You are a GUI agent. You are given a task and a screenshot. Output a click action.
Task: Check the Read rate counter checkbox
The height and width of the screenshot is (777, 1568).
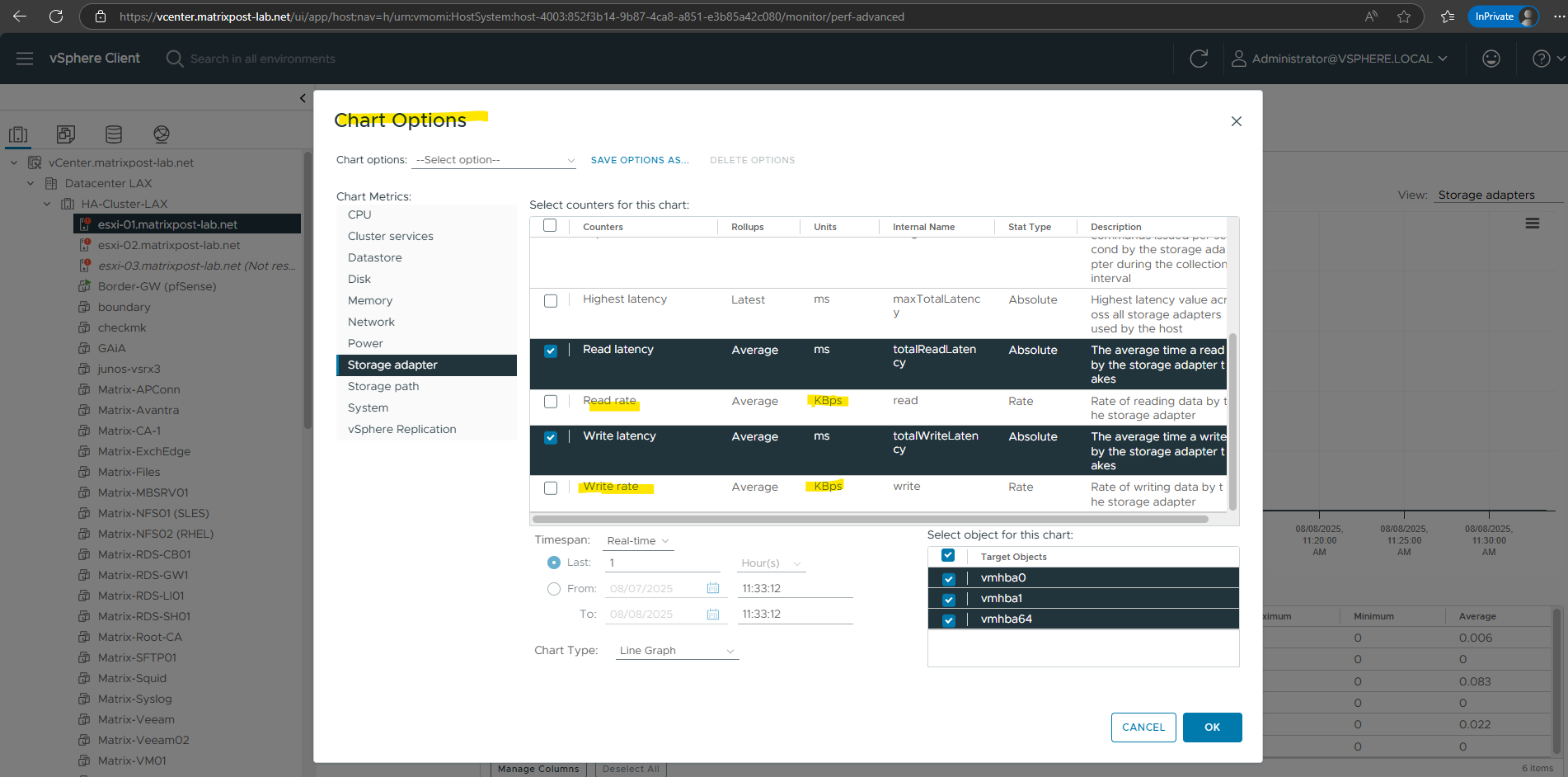click(551, 402)
